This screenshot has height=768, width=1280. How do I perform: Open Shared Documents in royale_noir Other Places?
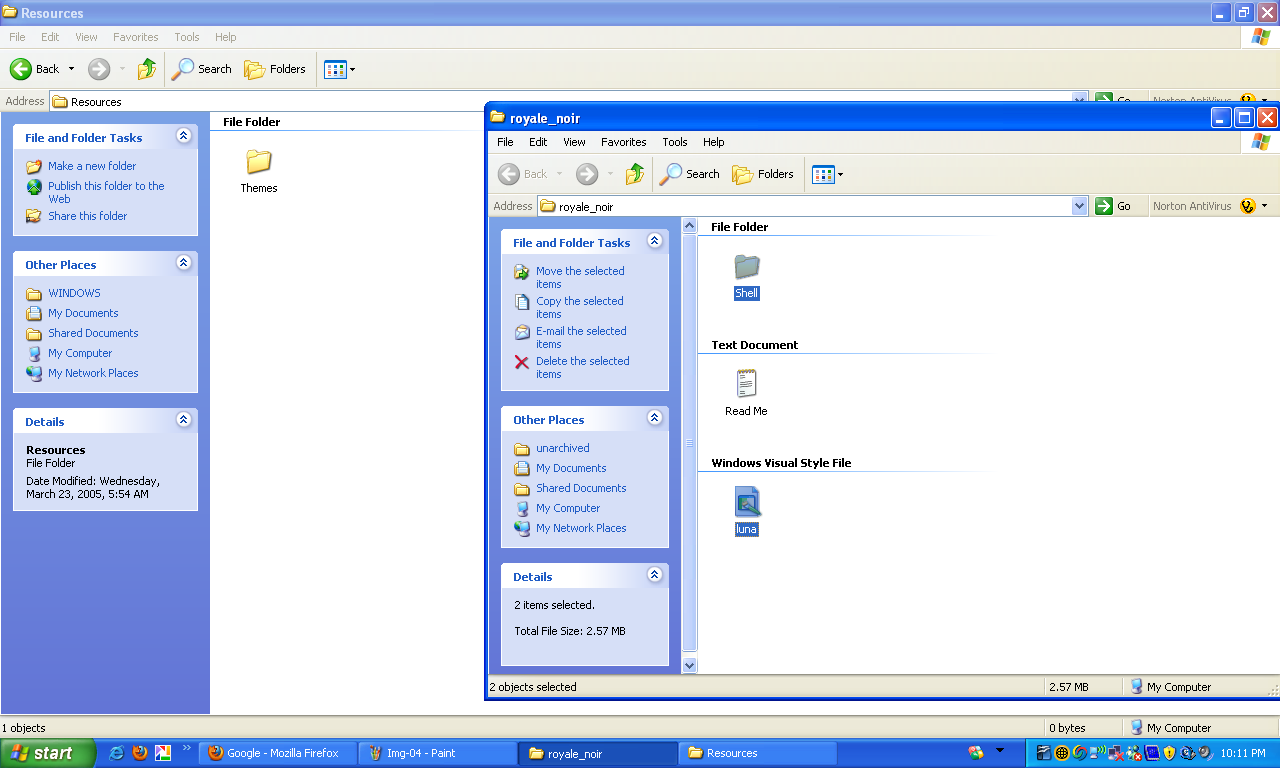pyautogui.click(x=581, y=488)
